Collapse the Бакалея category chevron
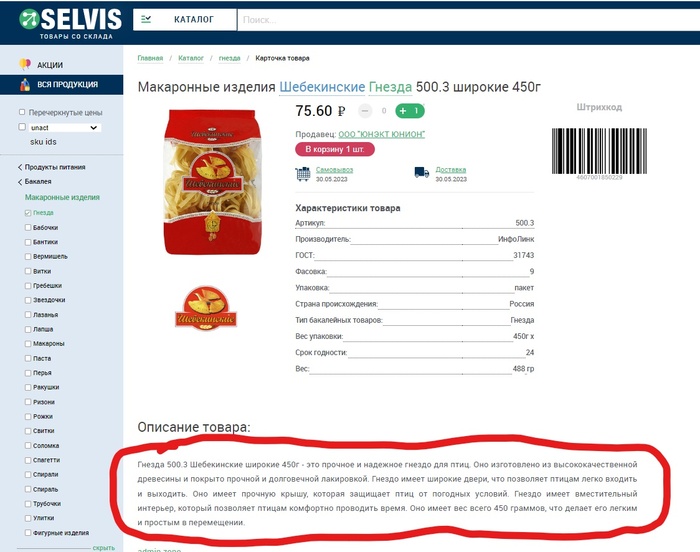 (20, 182)
